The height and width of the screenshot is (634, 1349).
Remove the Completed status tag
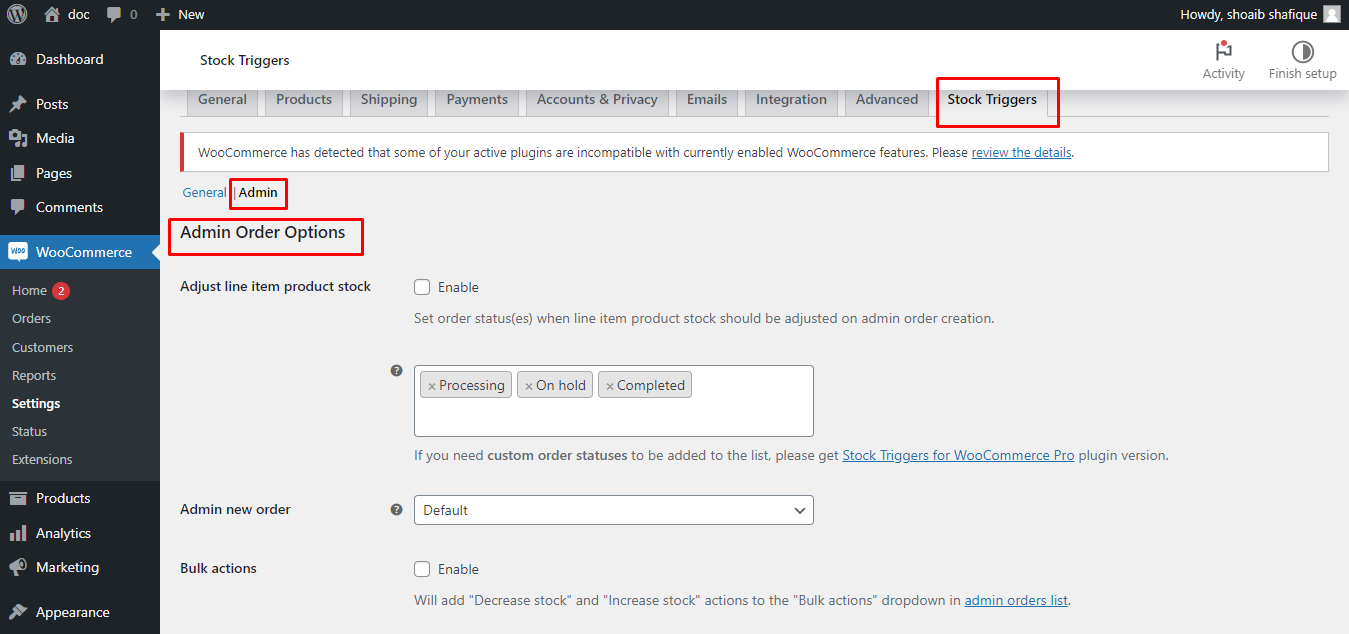pos(610,386)
